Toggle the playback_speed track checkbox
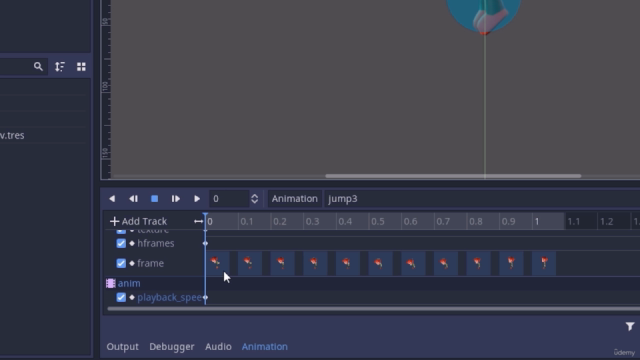This screenshot has width=640, height=360. (121, 298)
